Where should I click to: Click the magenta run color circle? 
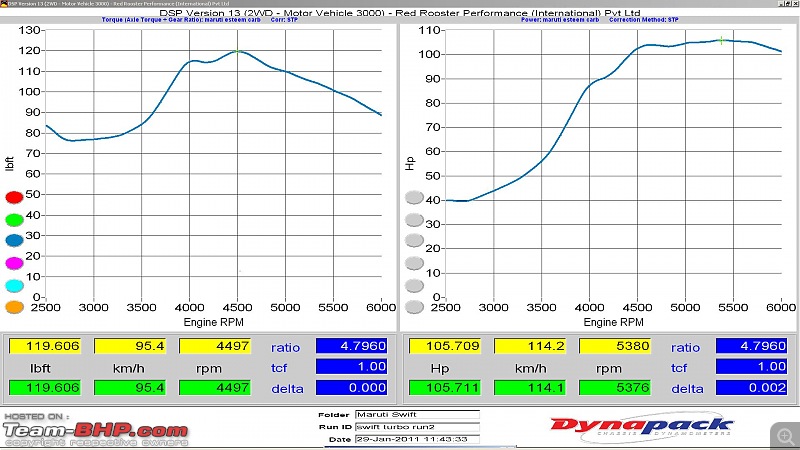tap(14, 263)
